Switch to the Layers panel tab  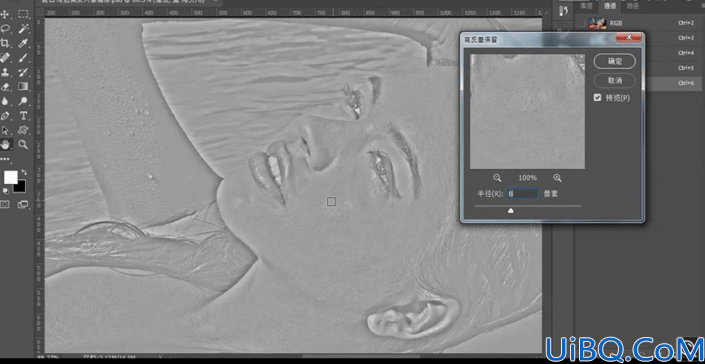pyautogui.click(x=585, y=6)
